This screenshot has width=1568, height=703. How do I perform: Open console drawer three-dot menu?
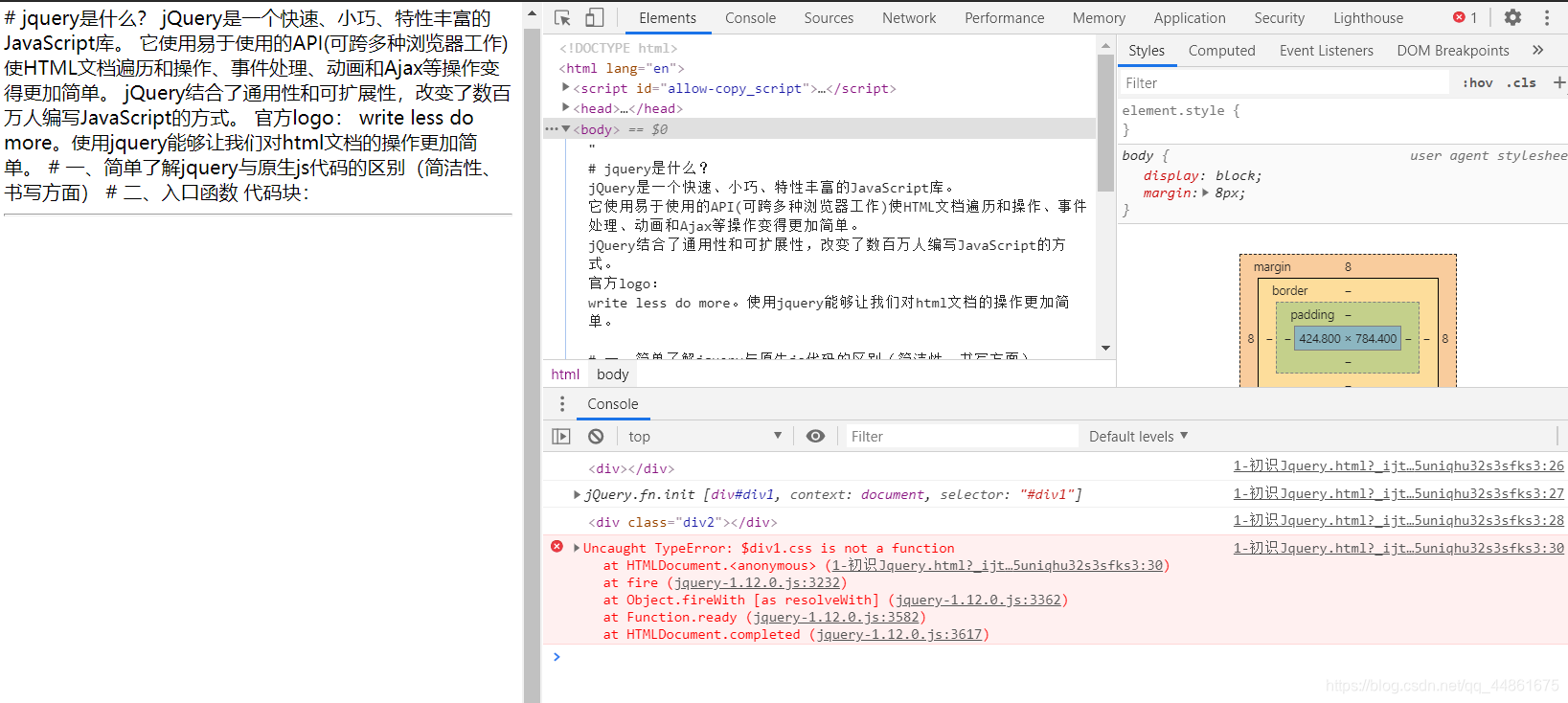click(562, 404)
